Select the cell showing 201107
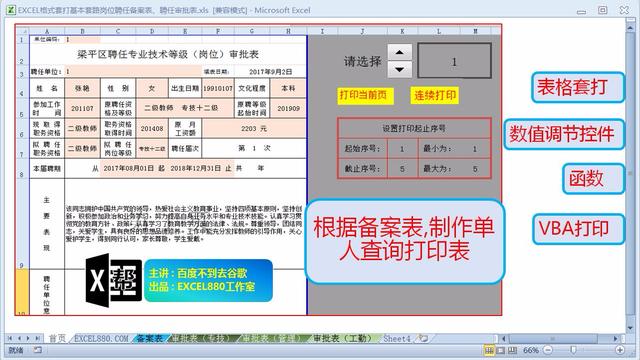 (82, 109)
